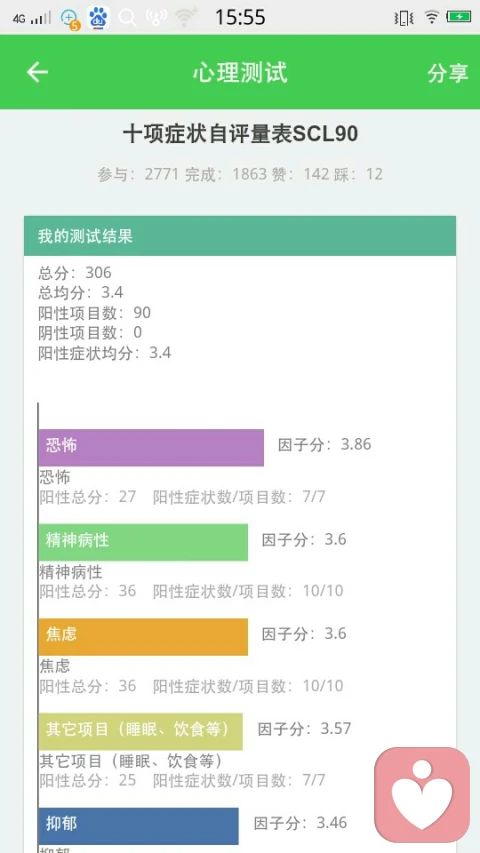480x853 pixels.
Task: Click the 分享 share button
Action: pyautogui.click(x=447, y=73)
